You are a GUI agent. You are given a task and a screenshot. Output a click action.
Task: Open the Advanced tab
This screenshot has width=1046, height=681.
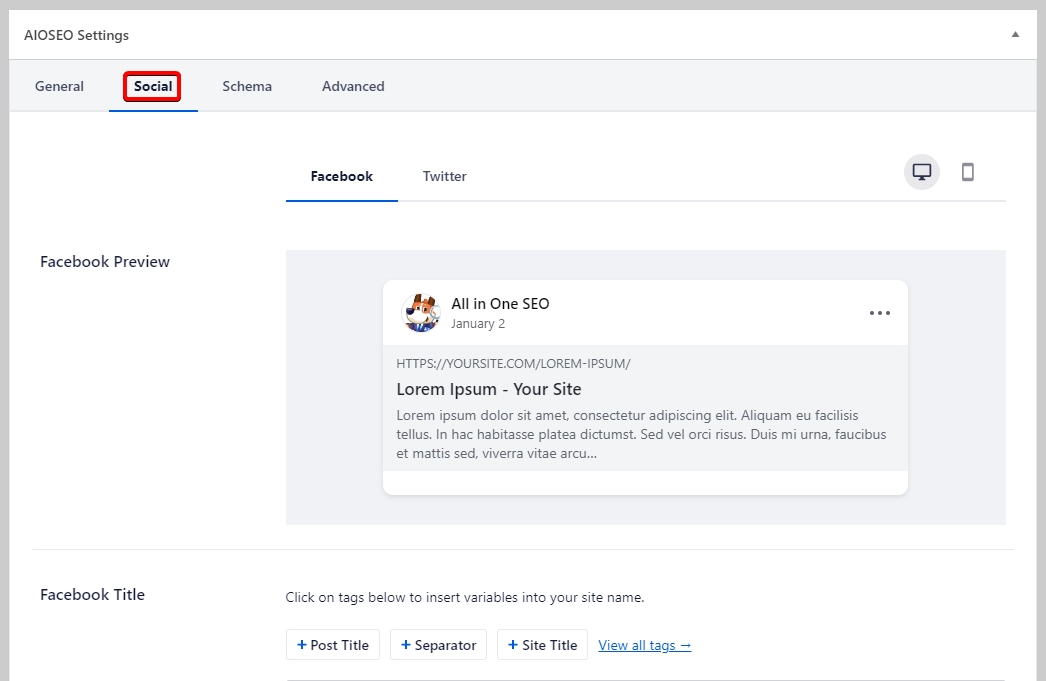pyautogui.click(x=353, y=86)
